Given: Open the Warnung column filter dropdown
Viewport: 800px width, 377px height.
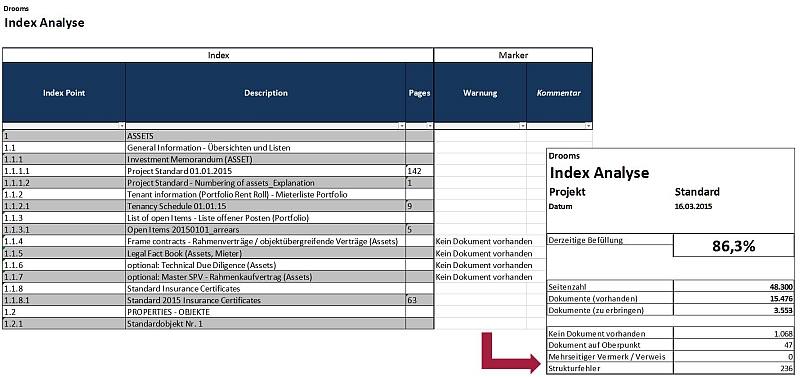Looking at the screenshot, I should click(522, 125).
